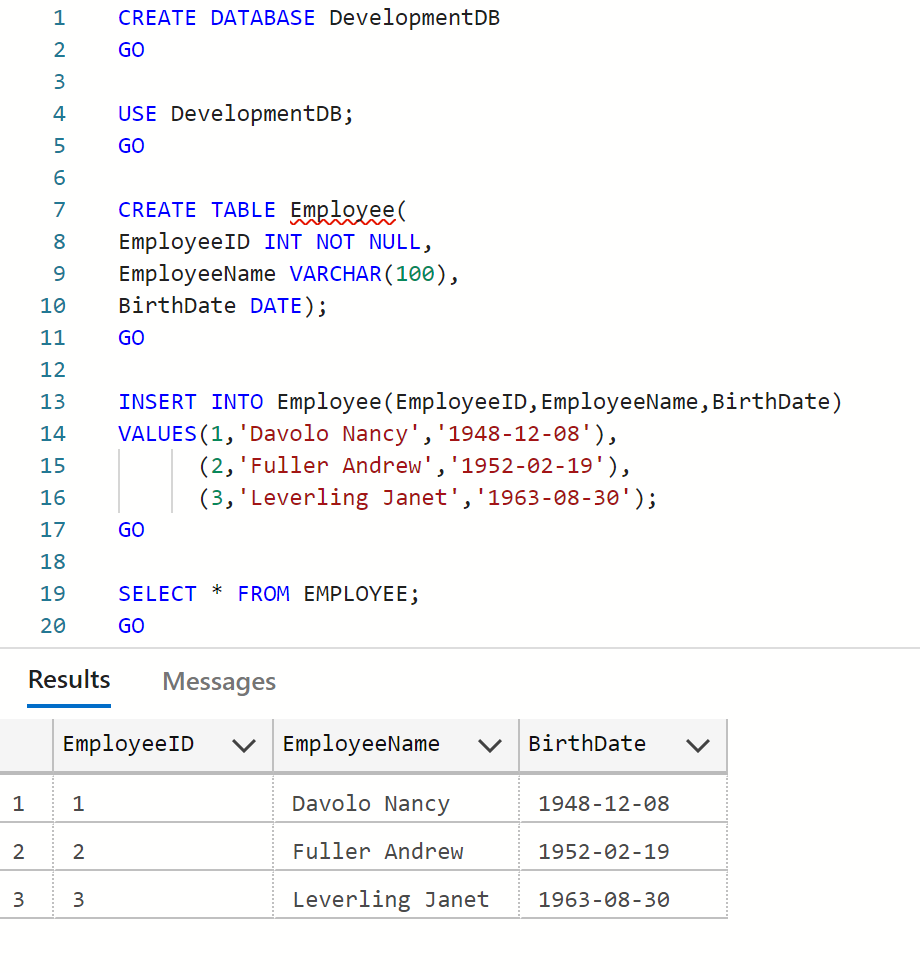The height and width of the screenshot is (973, 920).
Task: Select the Fuller Andrew result cell
Action: 378,852
